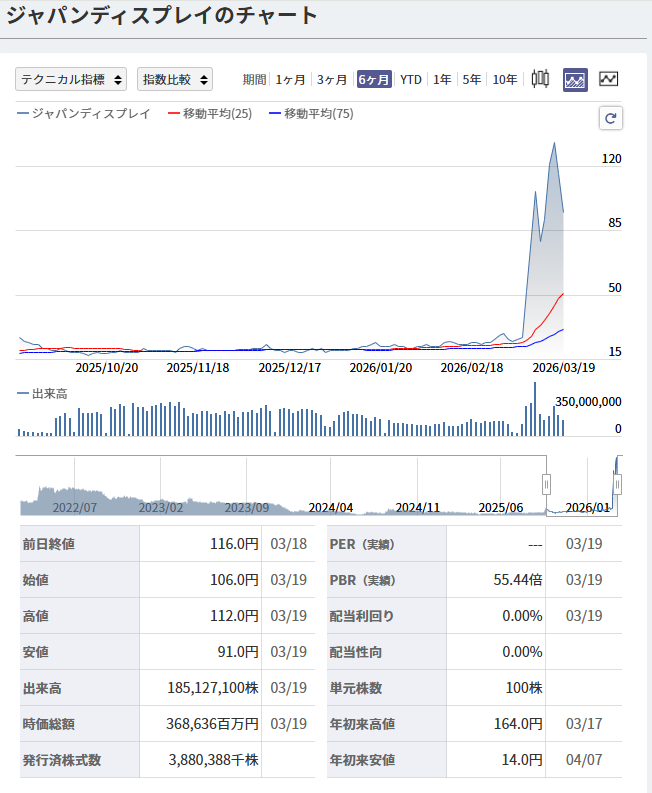The image size is (652, 793).
Task: Choose the 6ヶ月 period
Action: point(374,79)
